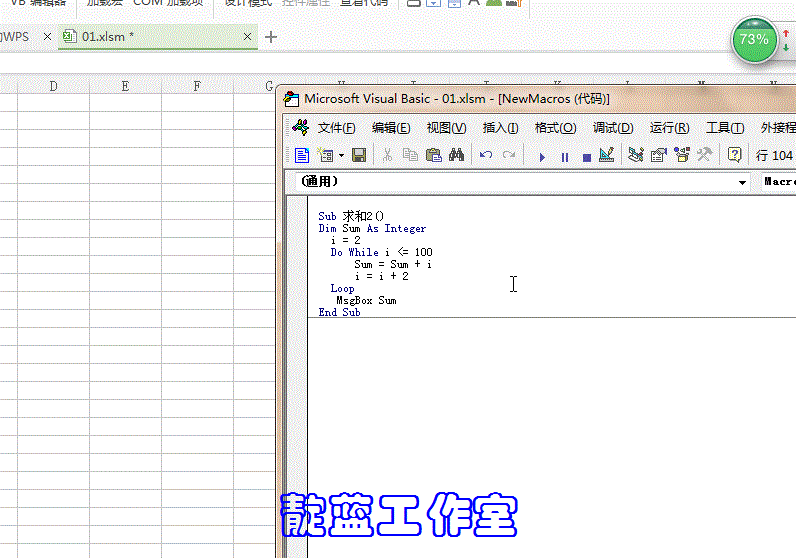The height and width of the screenshot is (558, 796).
Task: Open the (通用) object dropdown list
Action: pos(742,183)
